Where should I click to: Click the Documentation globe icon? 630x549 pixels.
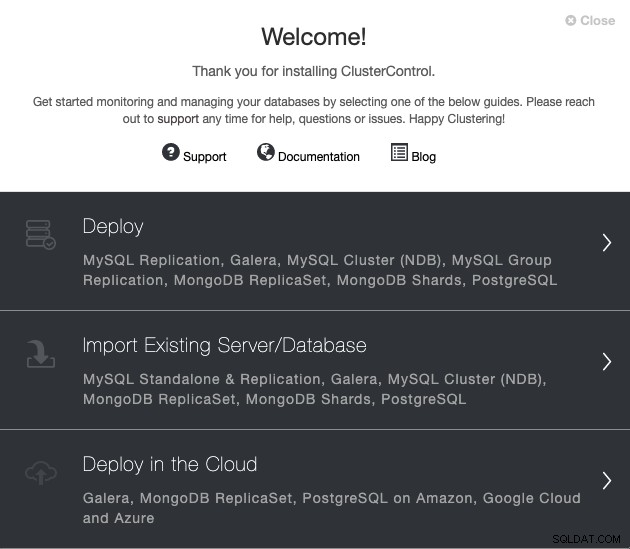click(x=266, y=152)
